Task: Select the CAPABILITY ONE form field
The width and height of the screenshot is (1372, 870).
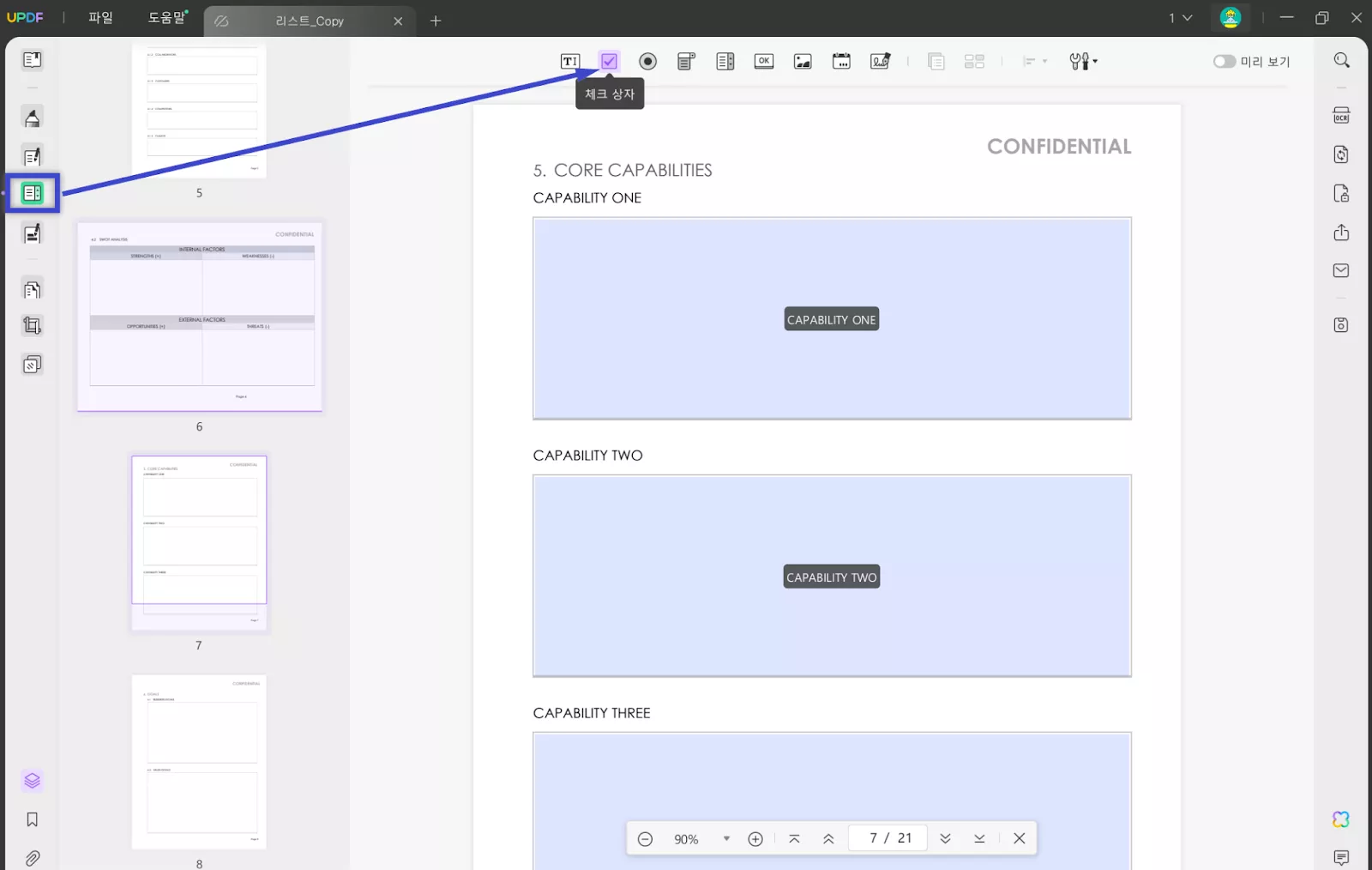Action: (x=832, y=318)
